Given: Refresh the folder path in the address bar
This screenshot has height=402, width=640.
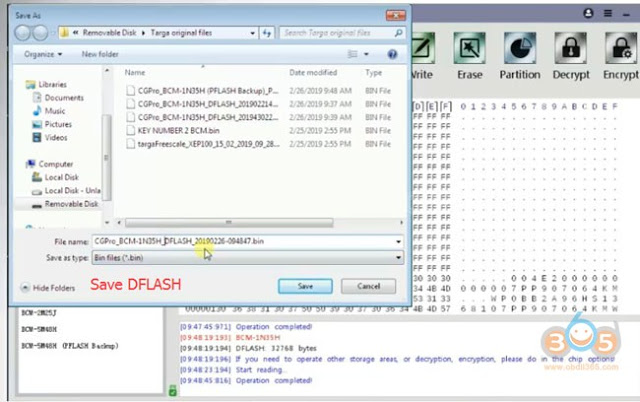Looking at the screenshot, I should (267, 33).
